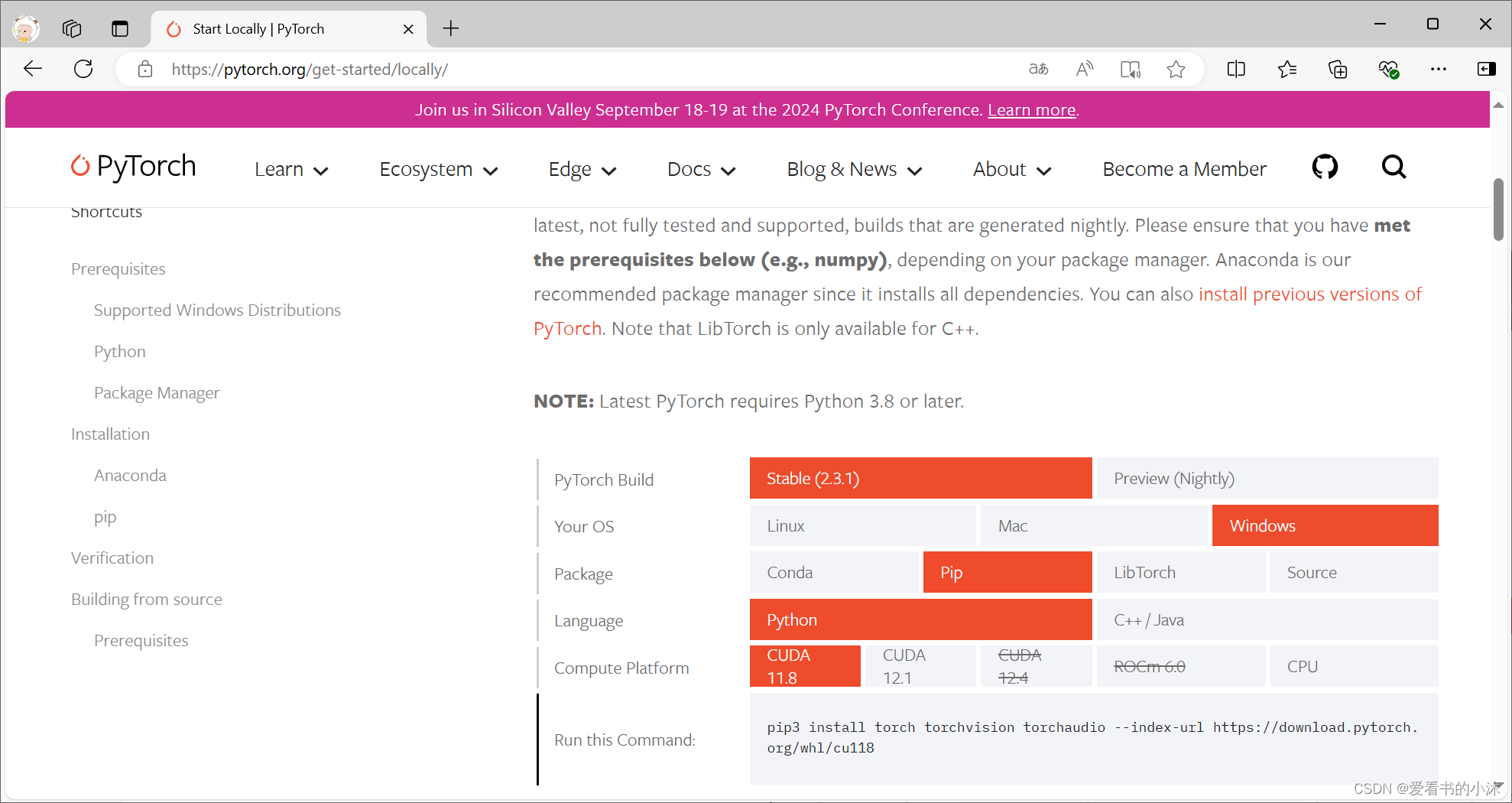Open Browser essentials heart icon

[x=1389, y=70]
